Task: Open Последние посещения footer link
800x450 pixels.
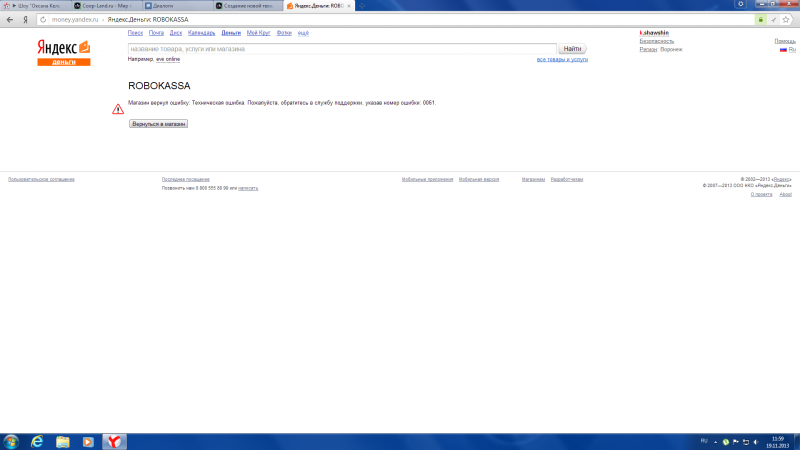Action: 186,180
